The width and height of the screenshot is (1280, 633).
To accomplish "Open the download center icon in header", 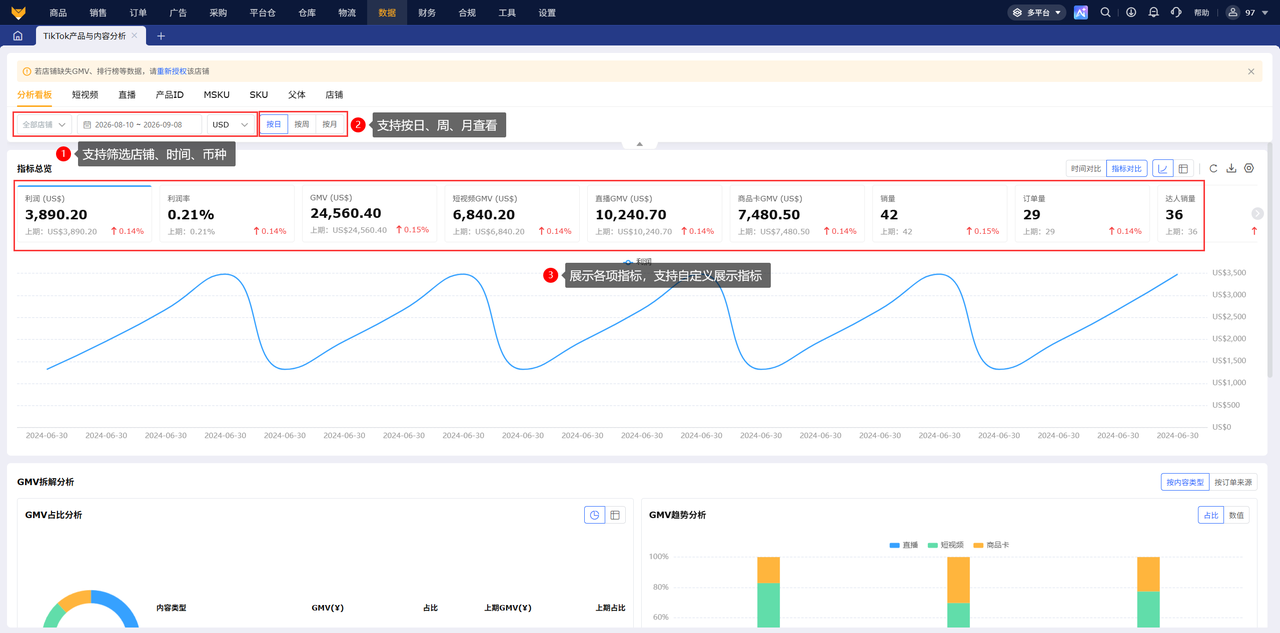I will click(1131, 13).
